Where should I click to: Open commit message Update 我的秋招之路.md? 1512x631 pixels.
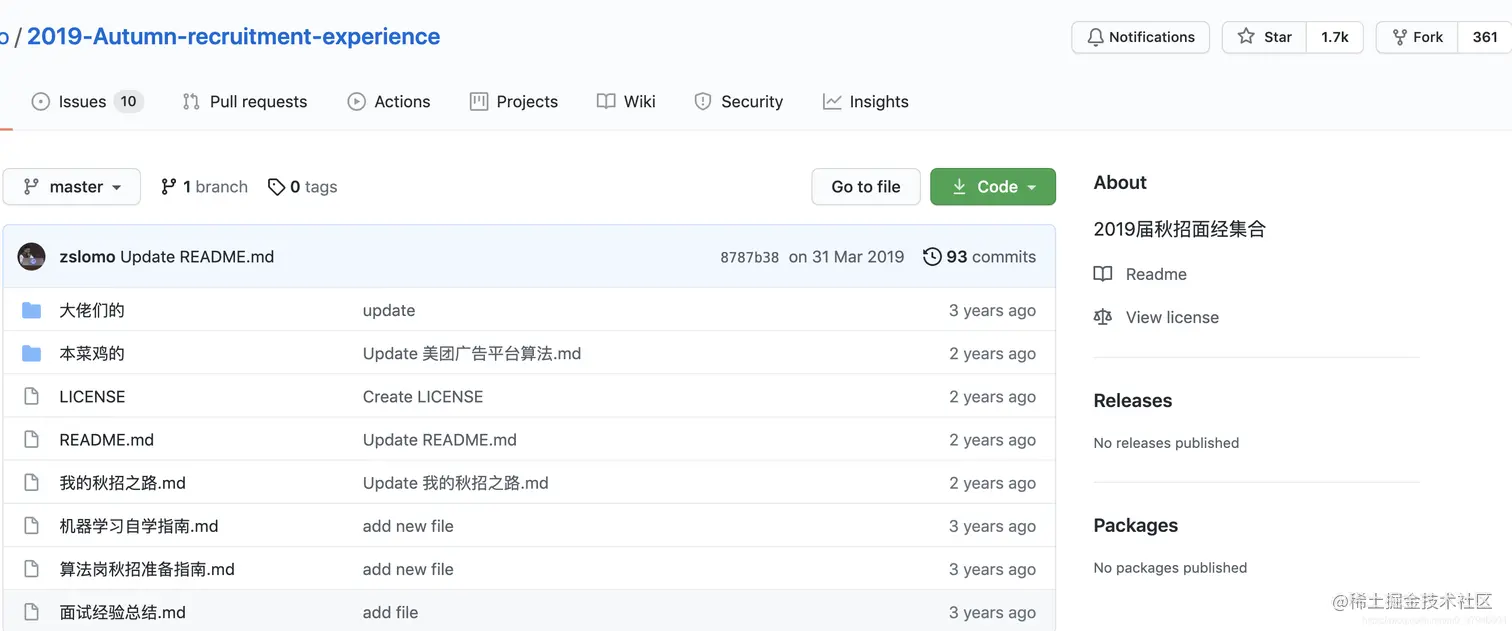[x=456, y=483]
